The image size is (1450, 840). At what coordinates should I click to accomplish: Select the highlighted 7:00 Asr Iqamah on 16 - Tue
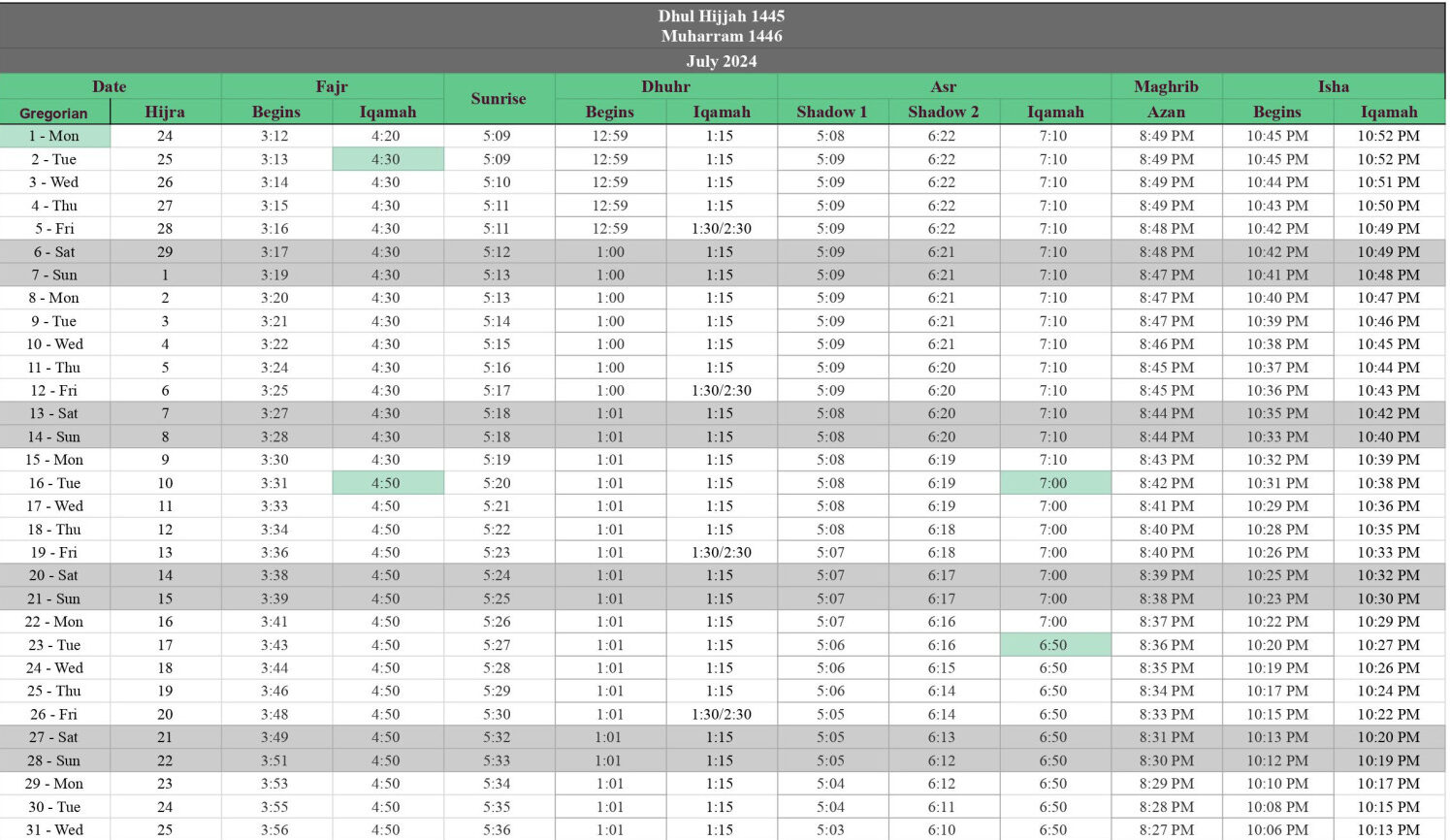click(1055, 483)
